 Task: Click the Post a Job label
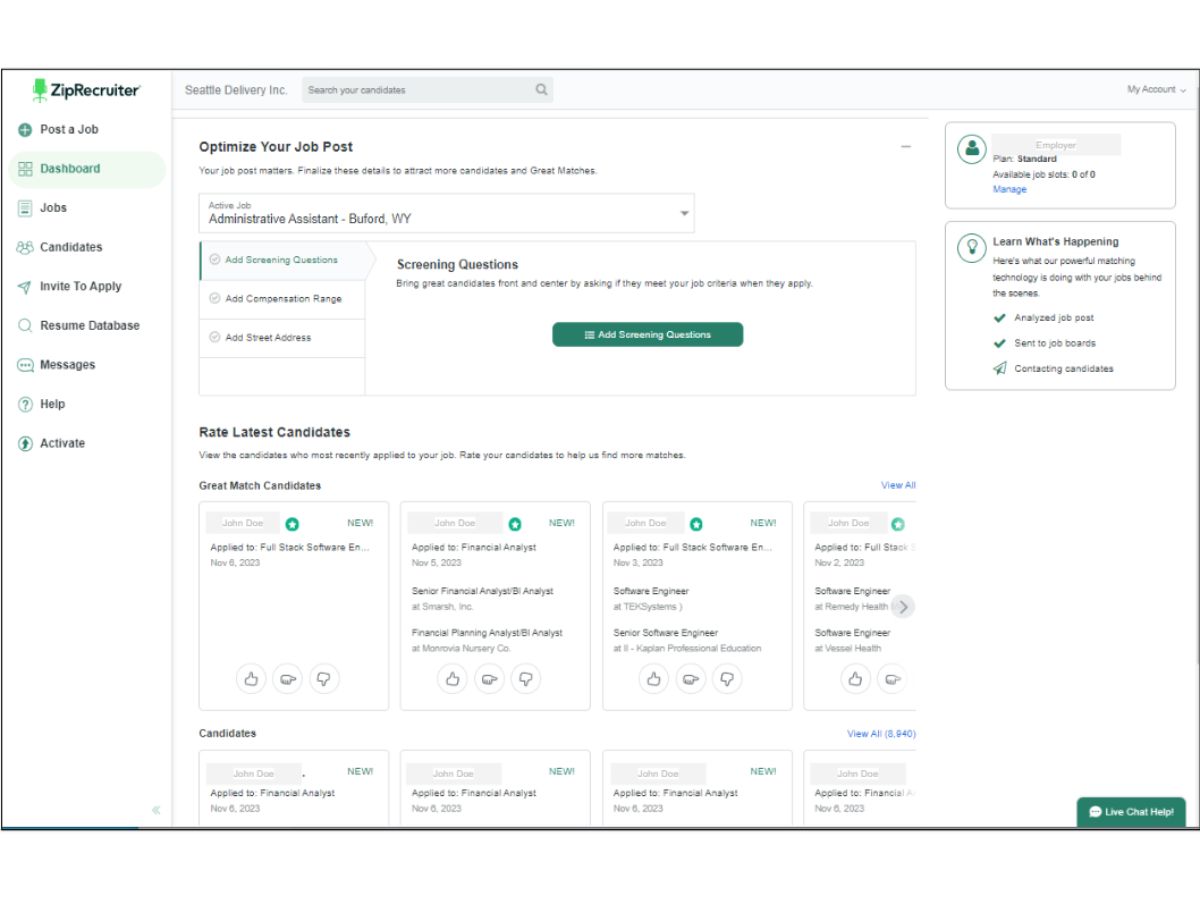69,130
